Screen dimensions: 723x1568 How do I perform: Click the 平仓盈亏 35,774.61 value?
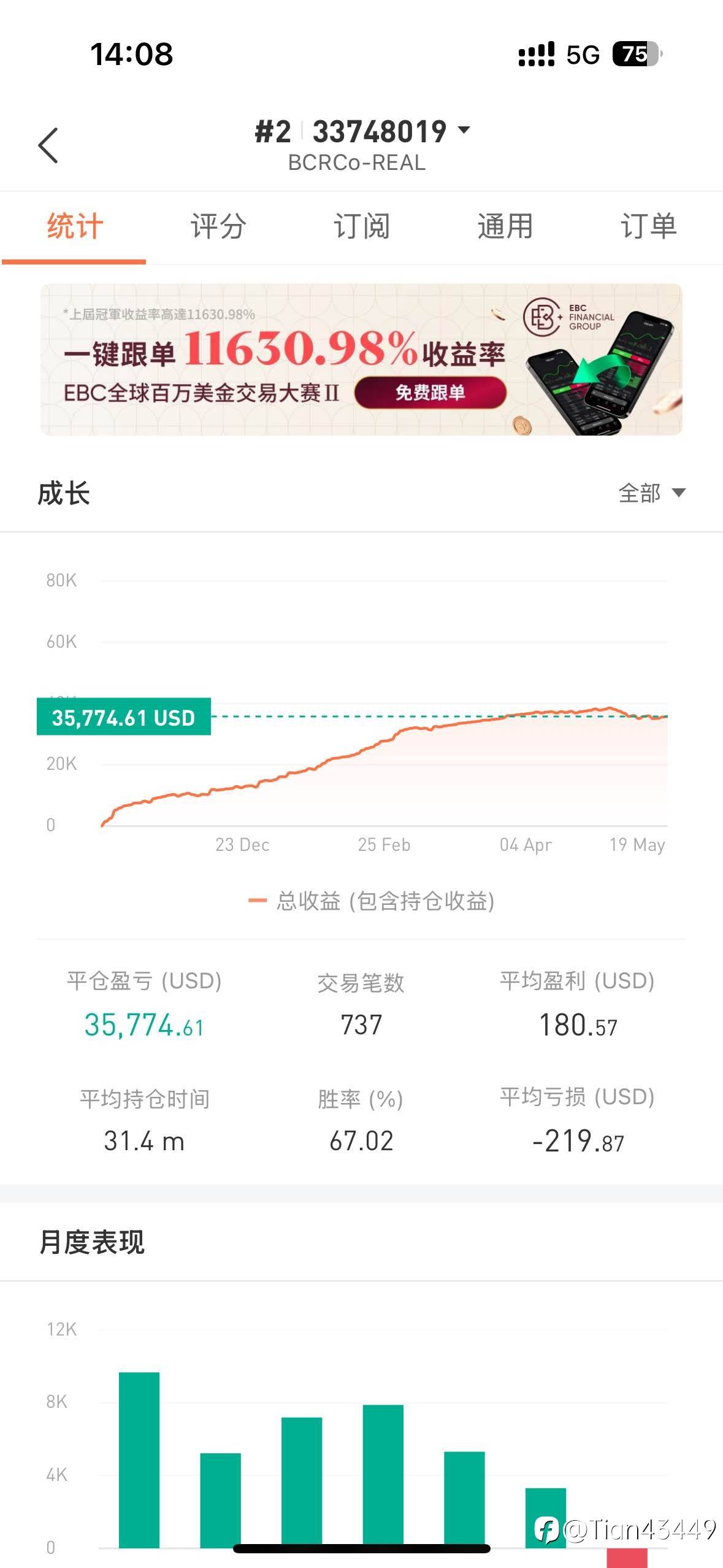144,1025
